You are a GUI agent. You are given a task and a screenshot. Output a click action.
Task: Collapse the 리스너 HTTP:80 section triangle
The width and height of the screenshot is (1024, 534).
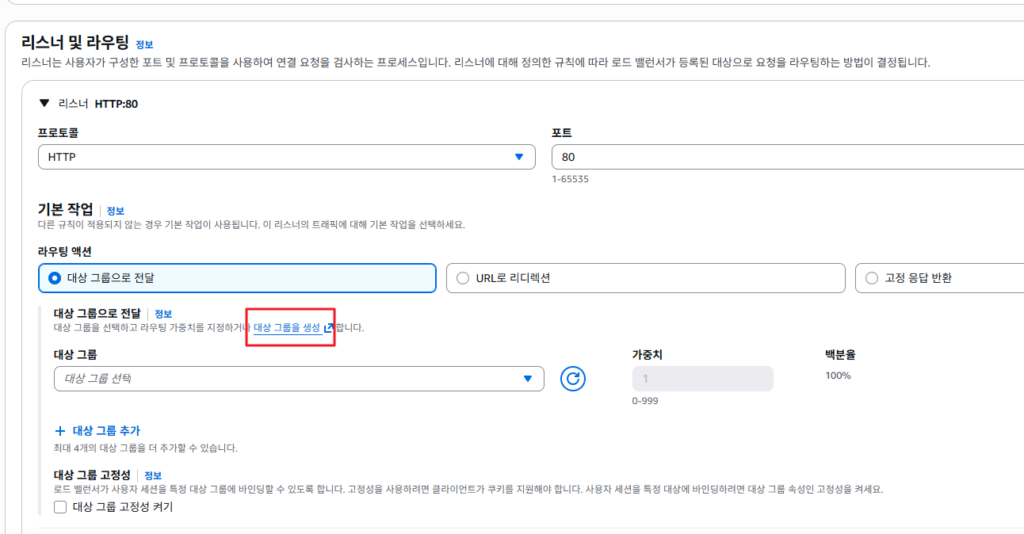click(x=44, y=103)
